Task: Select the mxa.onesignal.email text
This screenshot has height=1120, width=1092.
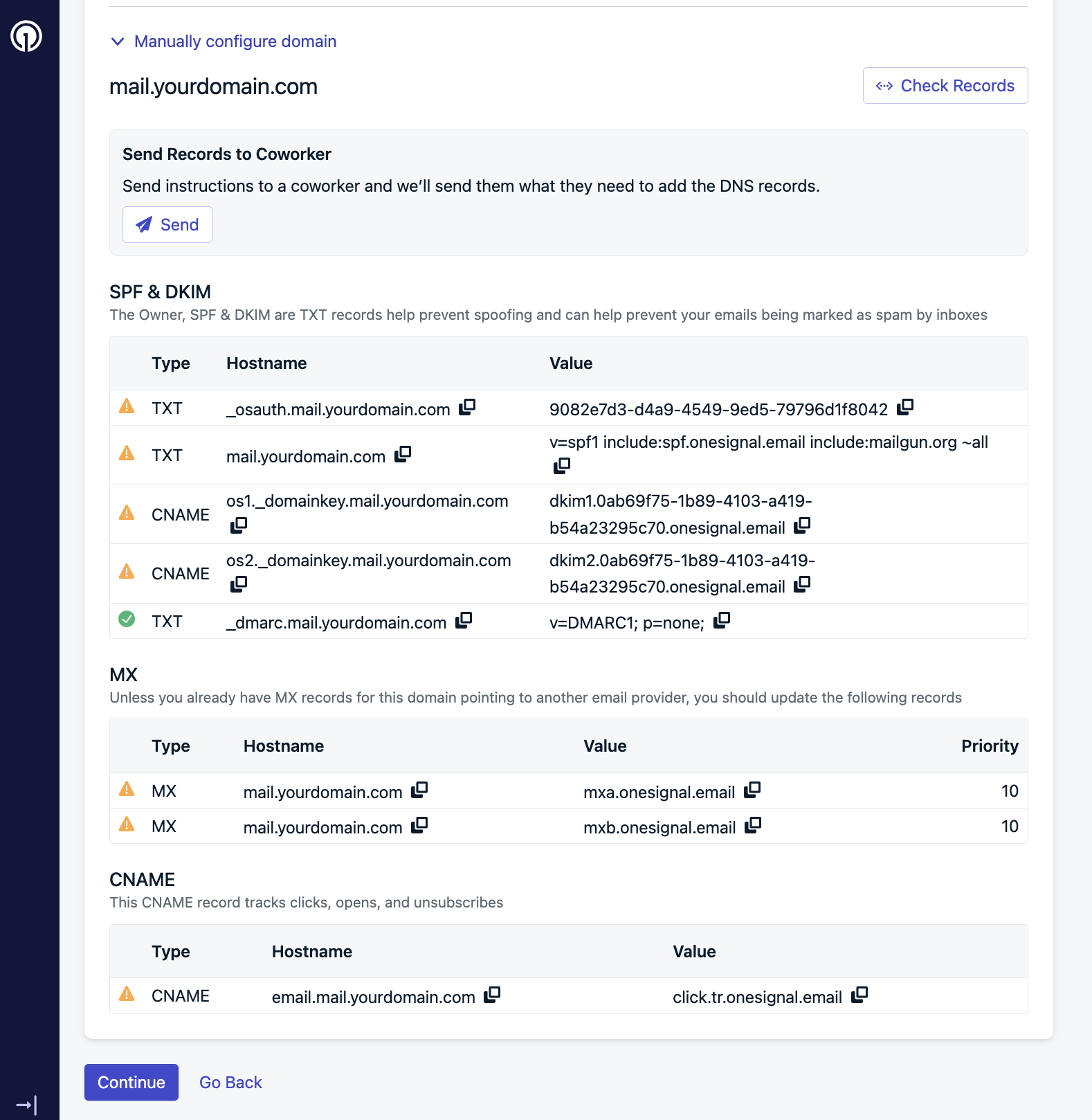Action: [659, 793]
